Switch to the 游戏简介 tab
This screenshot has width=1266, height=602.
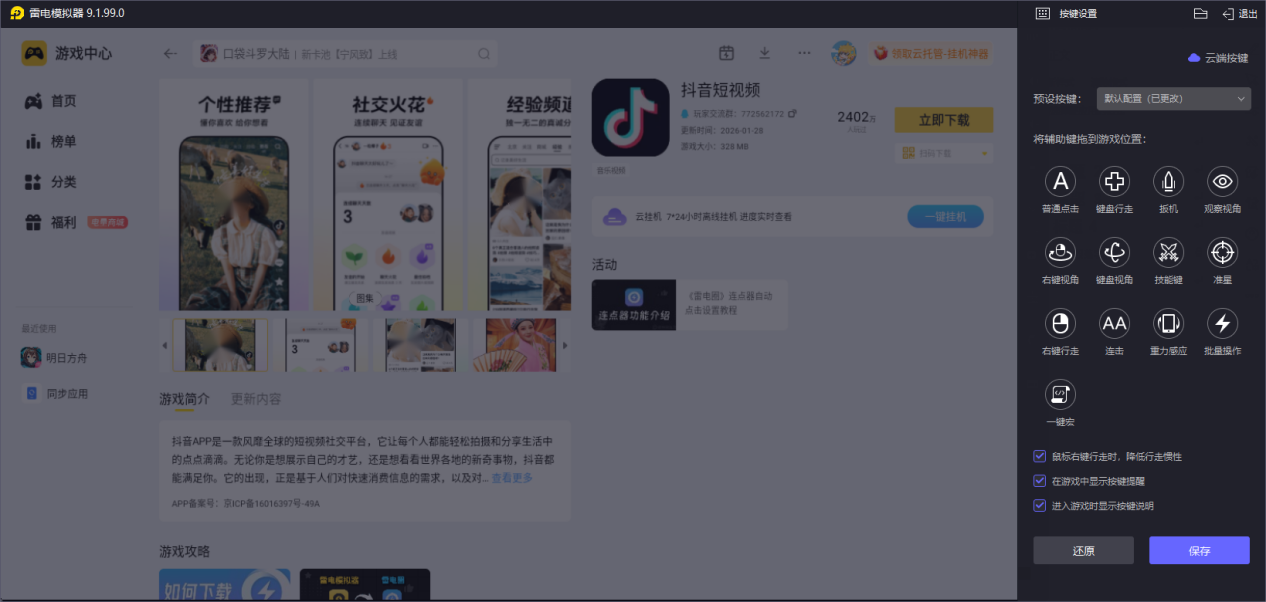(185, 399)
